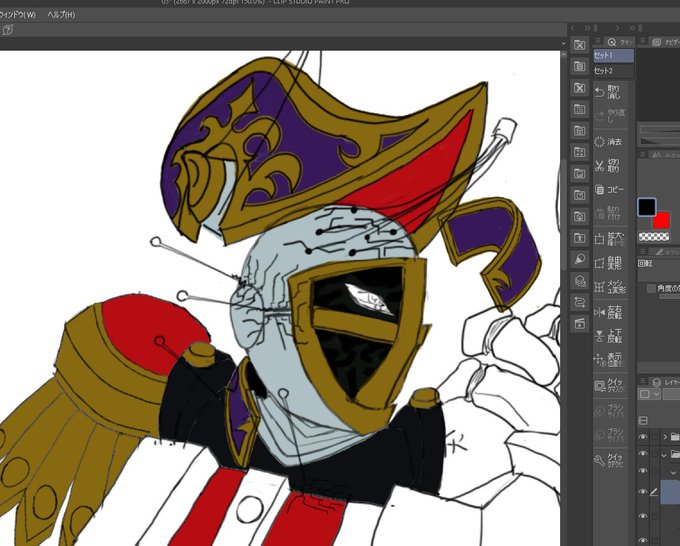This screenshot has height=546, width=680.
Task: Flip canvas horizontally with 左右反転
Action: [609, 312]
